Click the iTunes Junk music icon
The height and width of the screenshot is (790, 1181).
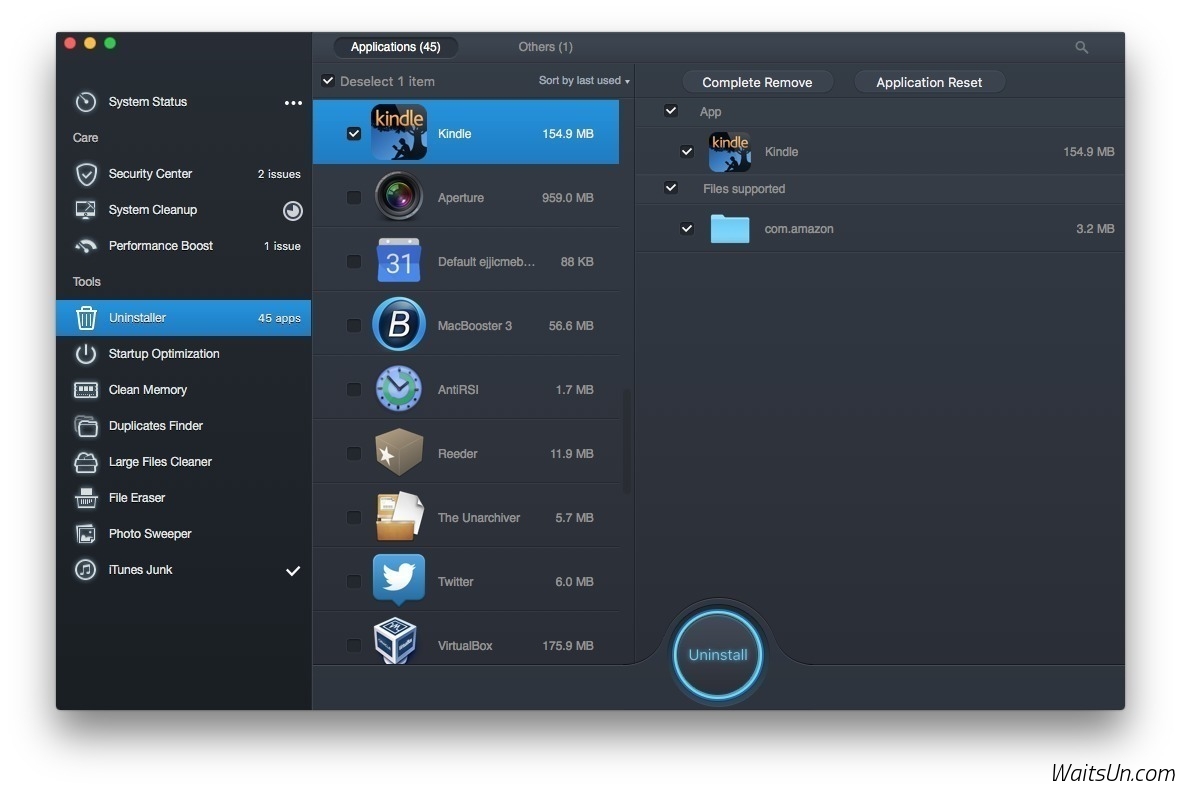coord(86,570)
